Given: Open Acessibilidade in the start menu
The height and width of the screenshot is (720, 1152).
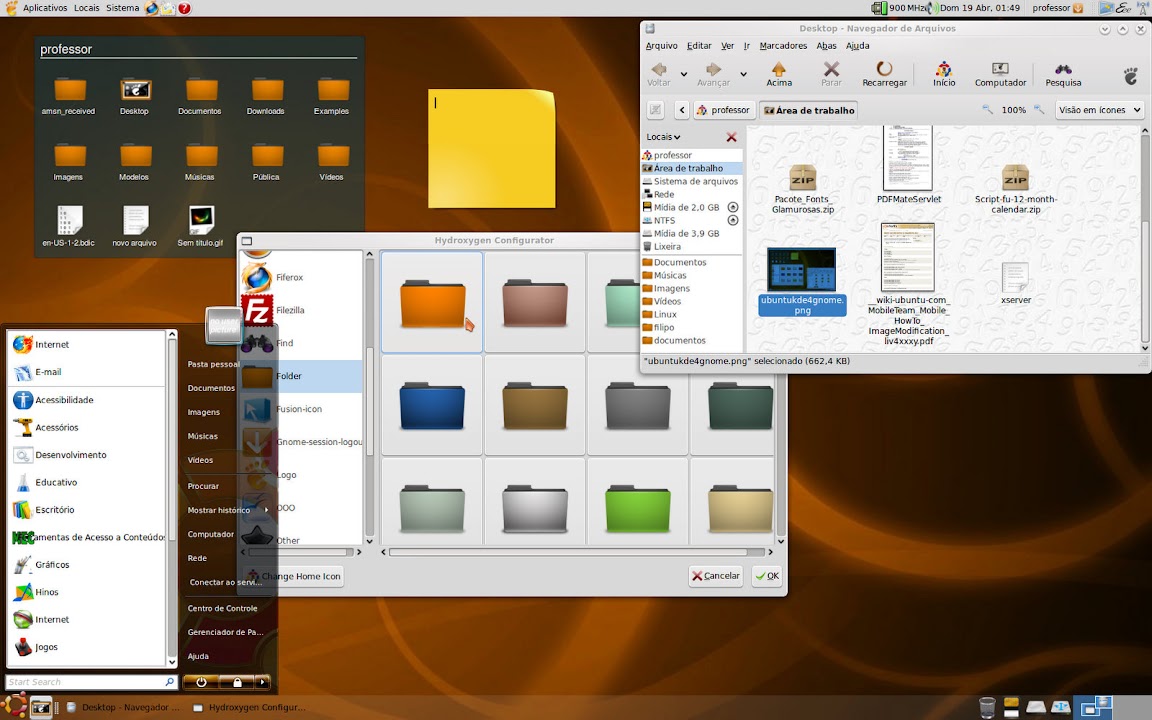Looking at the screenshot, I should point(87,400).
